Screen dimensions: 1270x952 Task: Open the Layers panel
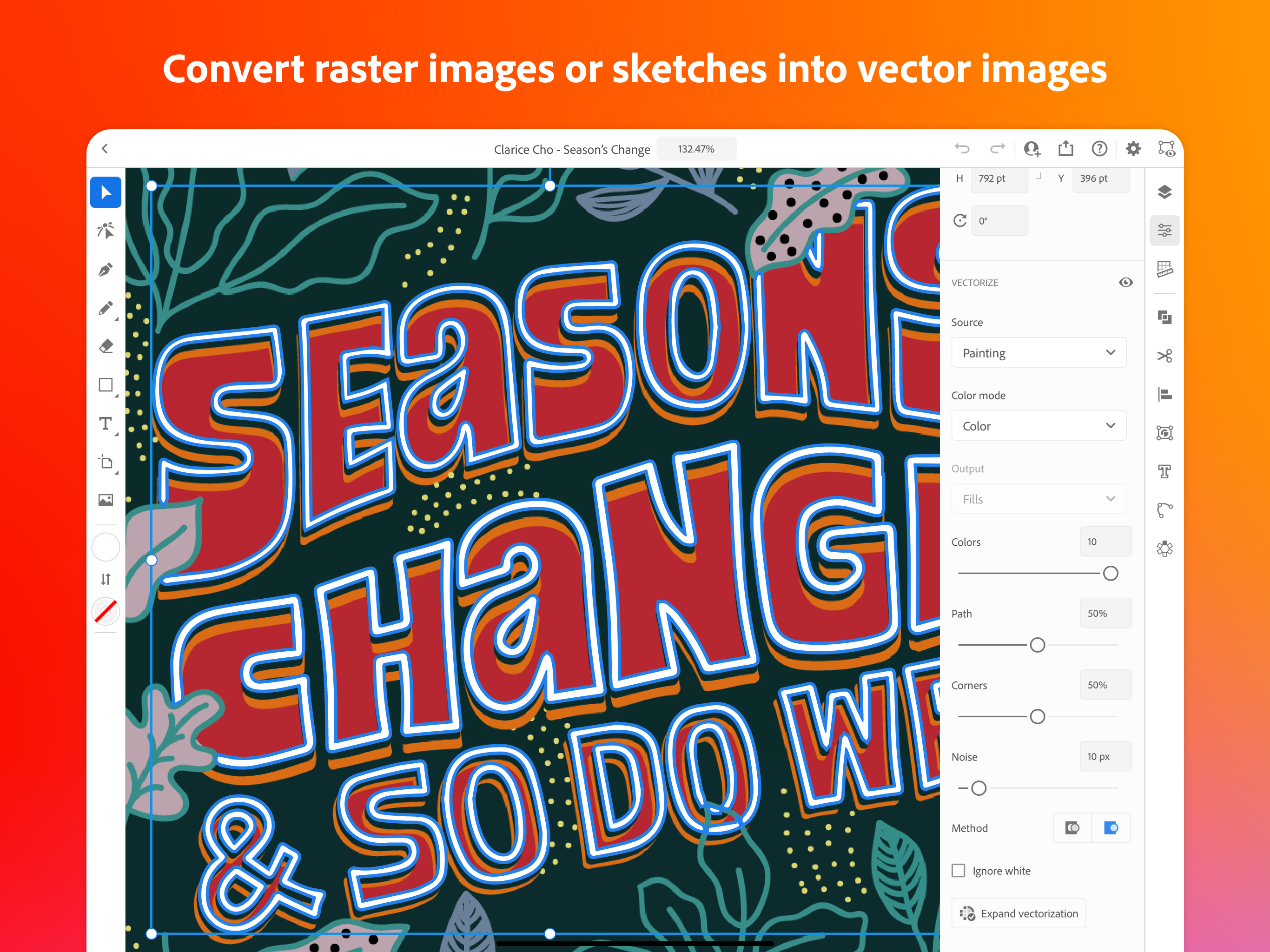coord(1164,192)
